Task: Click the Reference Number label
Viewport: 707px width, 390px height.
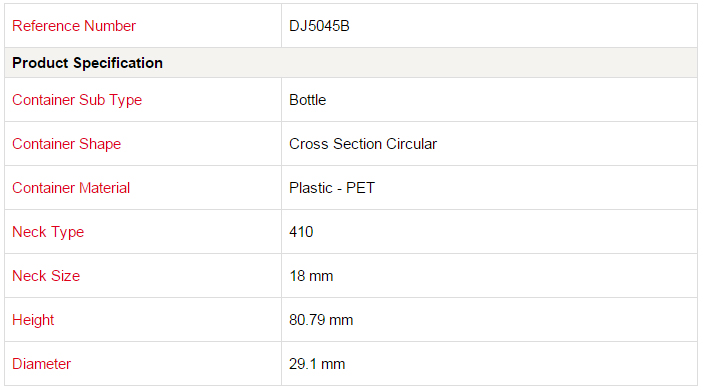Action: pos(73,26)
